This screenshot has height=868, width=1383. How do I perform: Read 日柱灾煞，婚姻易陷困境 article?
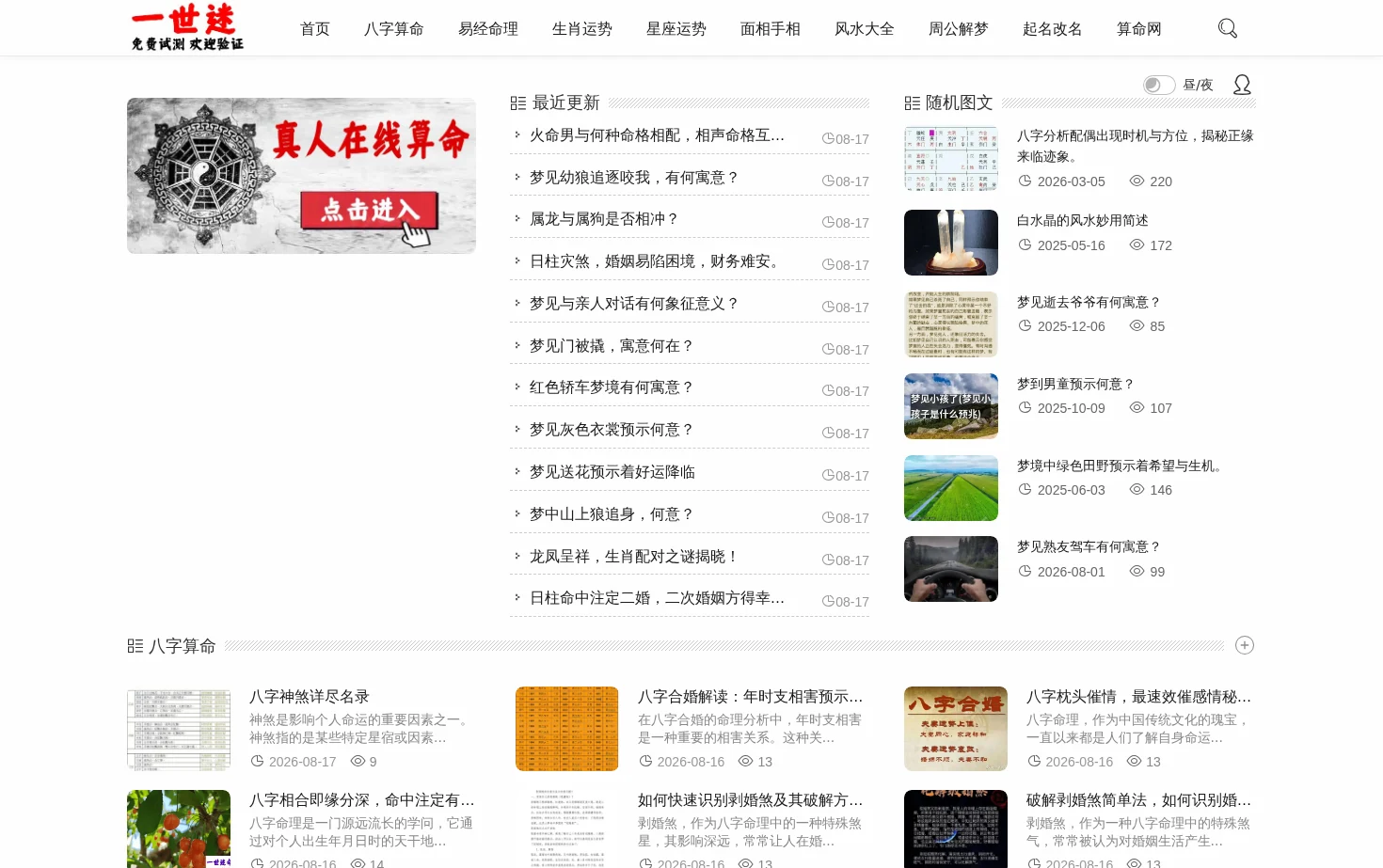[658, 261]
